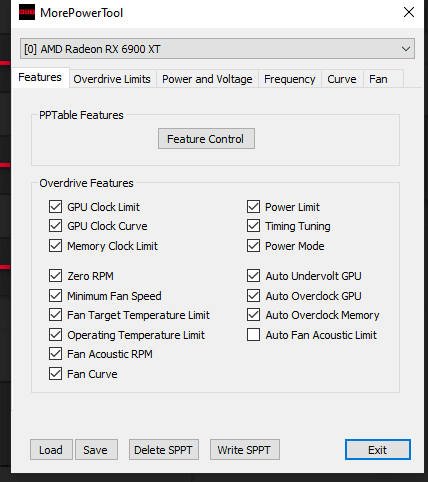This screenshot has height=482, width=428.
Task: Close the MorePowerTool window
Action: pyautogui.click(x=409, y=13)
